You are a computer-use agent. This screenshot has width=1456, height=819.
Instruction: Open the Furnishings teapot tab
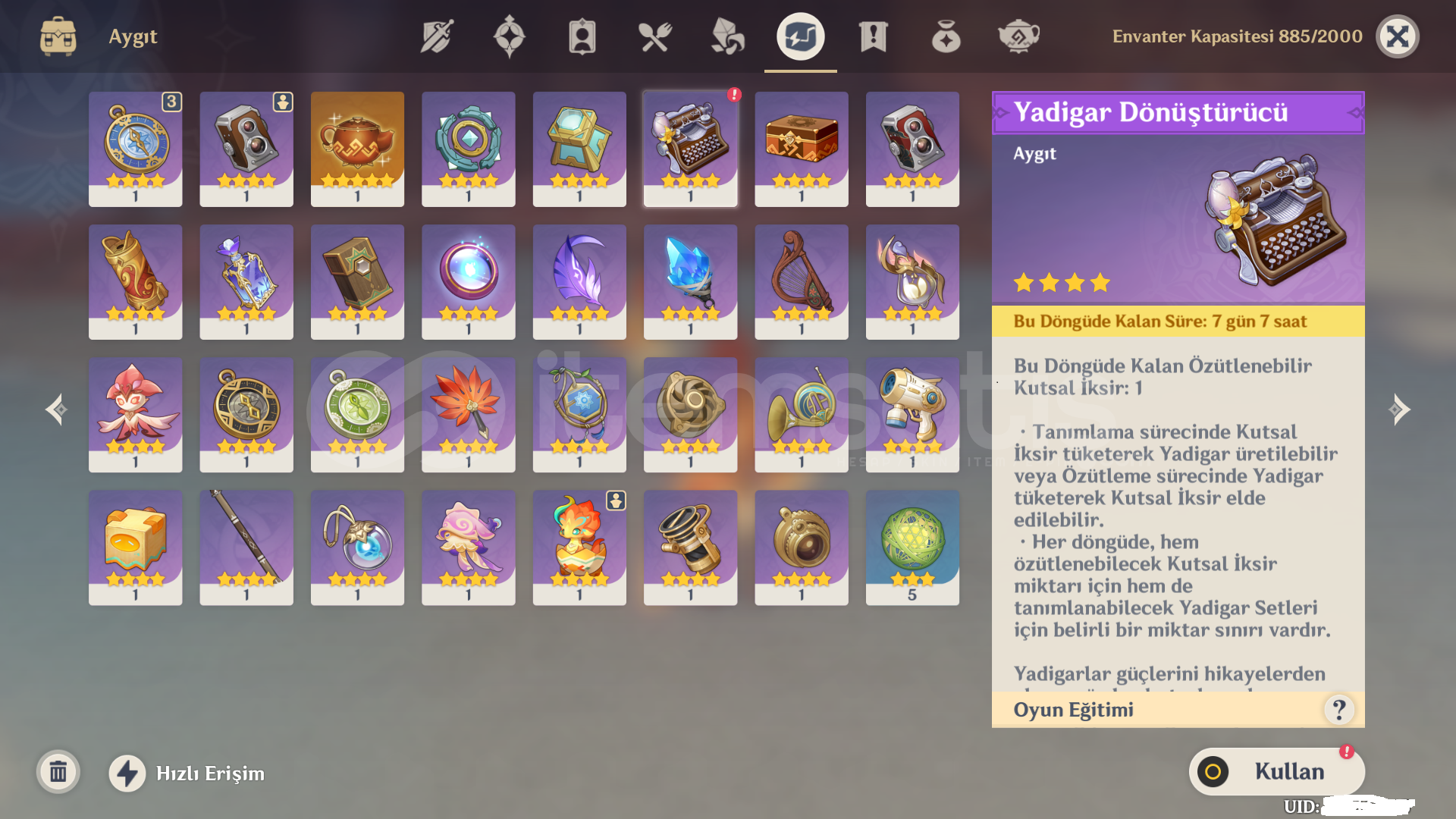pyautogui.click(x=1018, y=36)
